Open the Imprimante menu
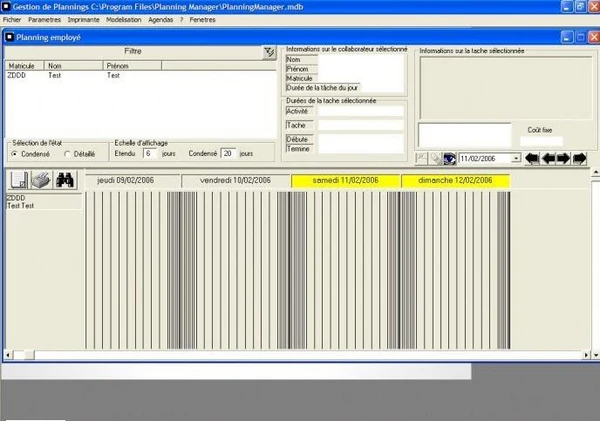Image resolution: width=600 pixels, height=421 pixels. coord(83,20)
